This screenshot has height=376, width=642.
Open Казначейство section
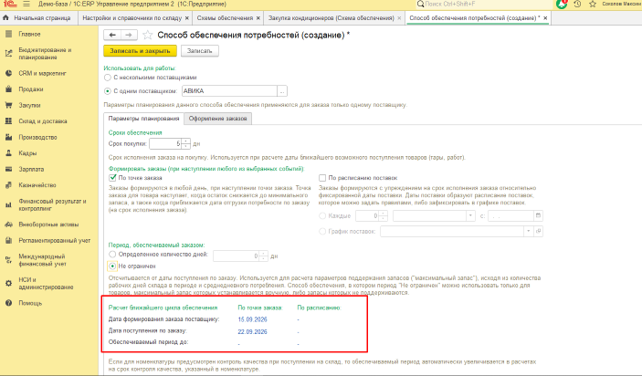click(37, 185)
